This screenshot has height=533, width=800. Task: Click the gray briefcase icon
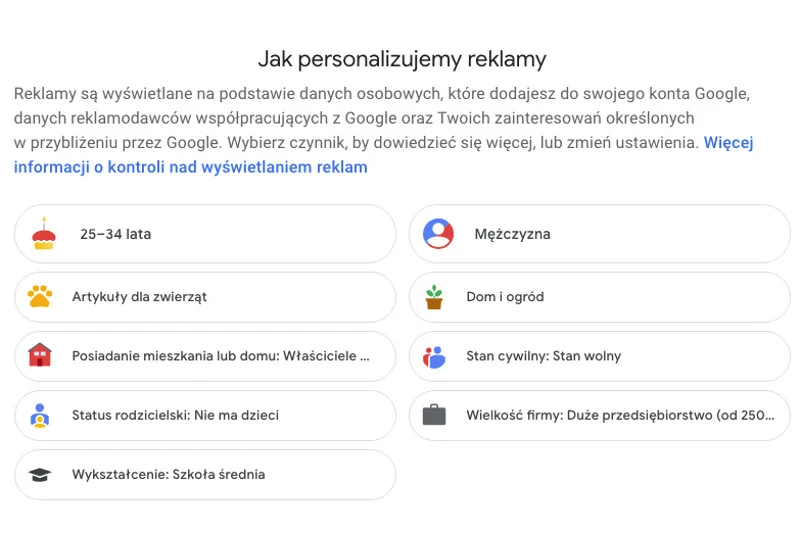(434, 415)
